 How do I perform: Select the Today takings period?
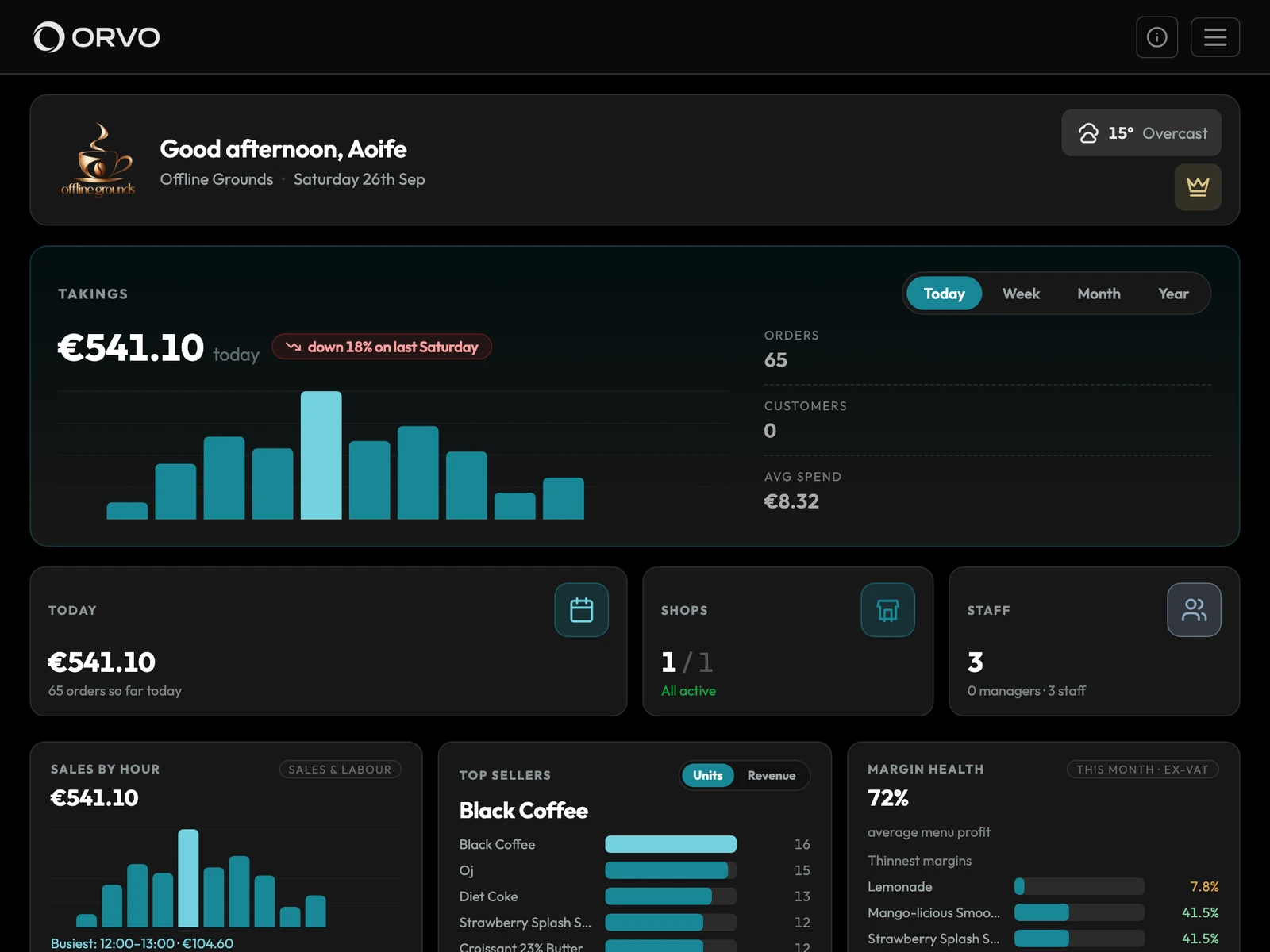tap(944, 294)
